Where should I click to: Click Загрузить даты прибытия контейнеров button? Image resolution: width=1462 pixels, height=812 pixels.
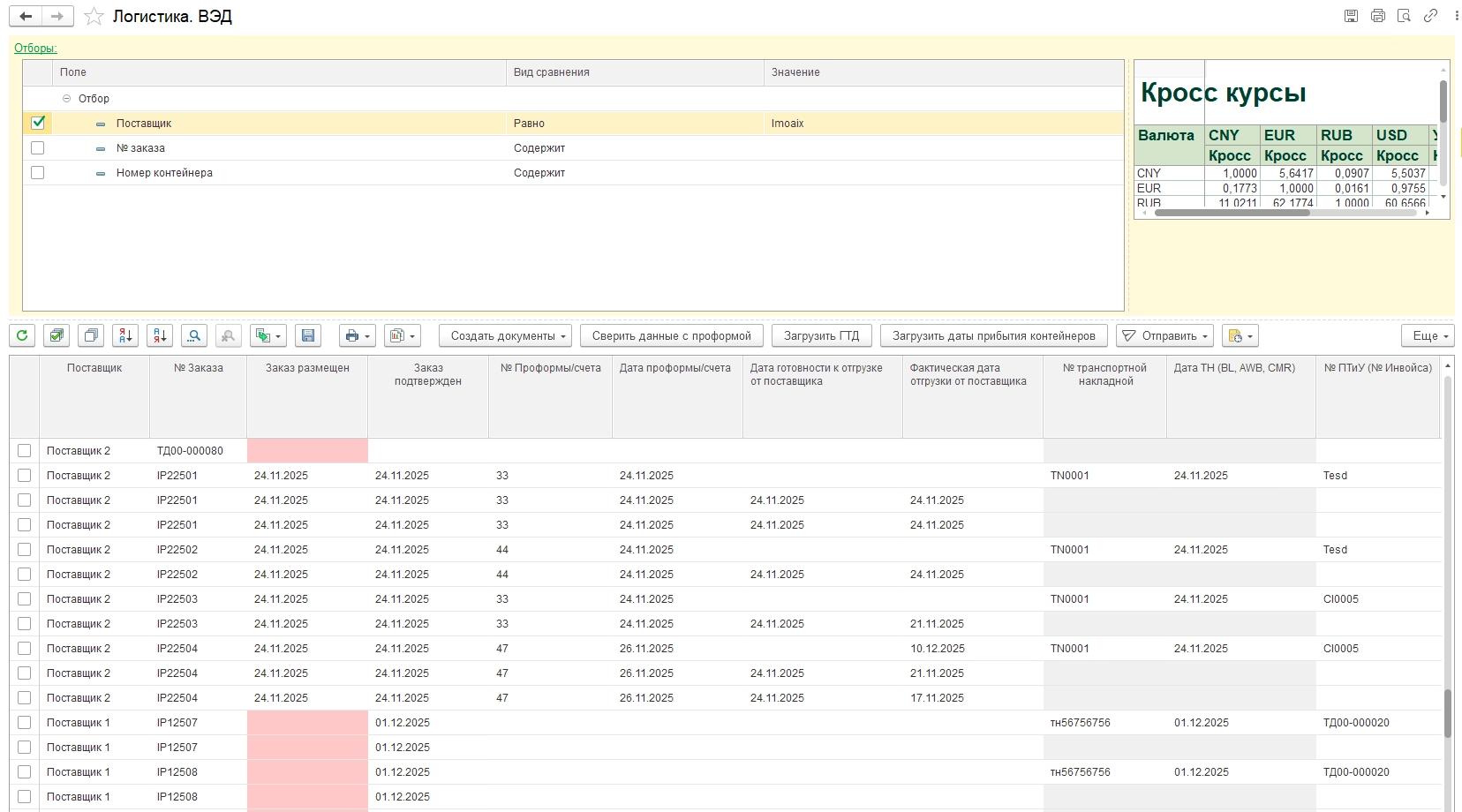(994, 335)
